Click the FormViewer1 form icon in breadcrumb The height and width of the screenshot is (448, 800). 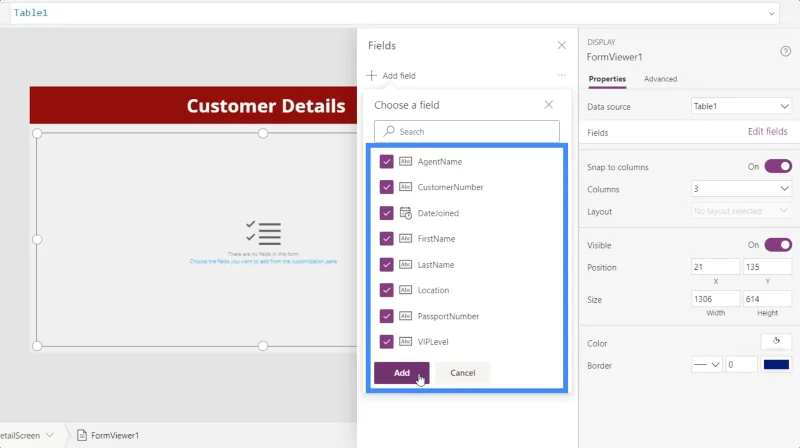(82, 435)
